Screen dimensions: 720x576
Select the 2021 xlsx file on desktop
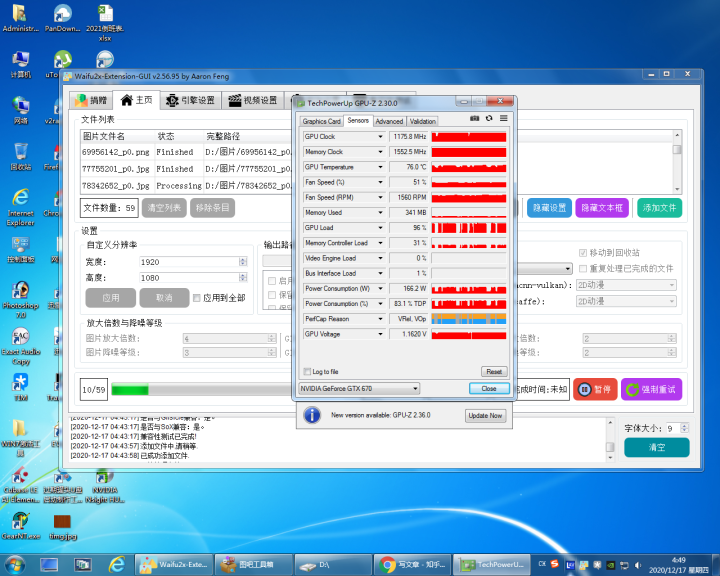click(x=105, y=23)
